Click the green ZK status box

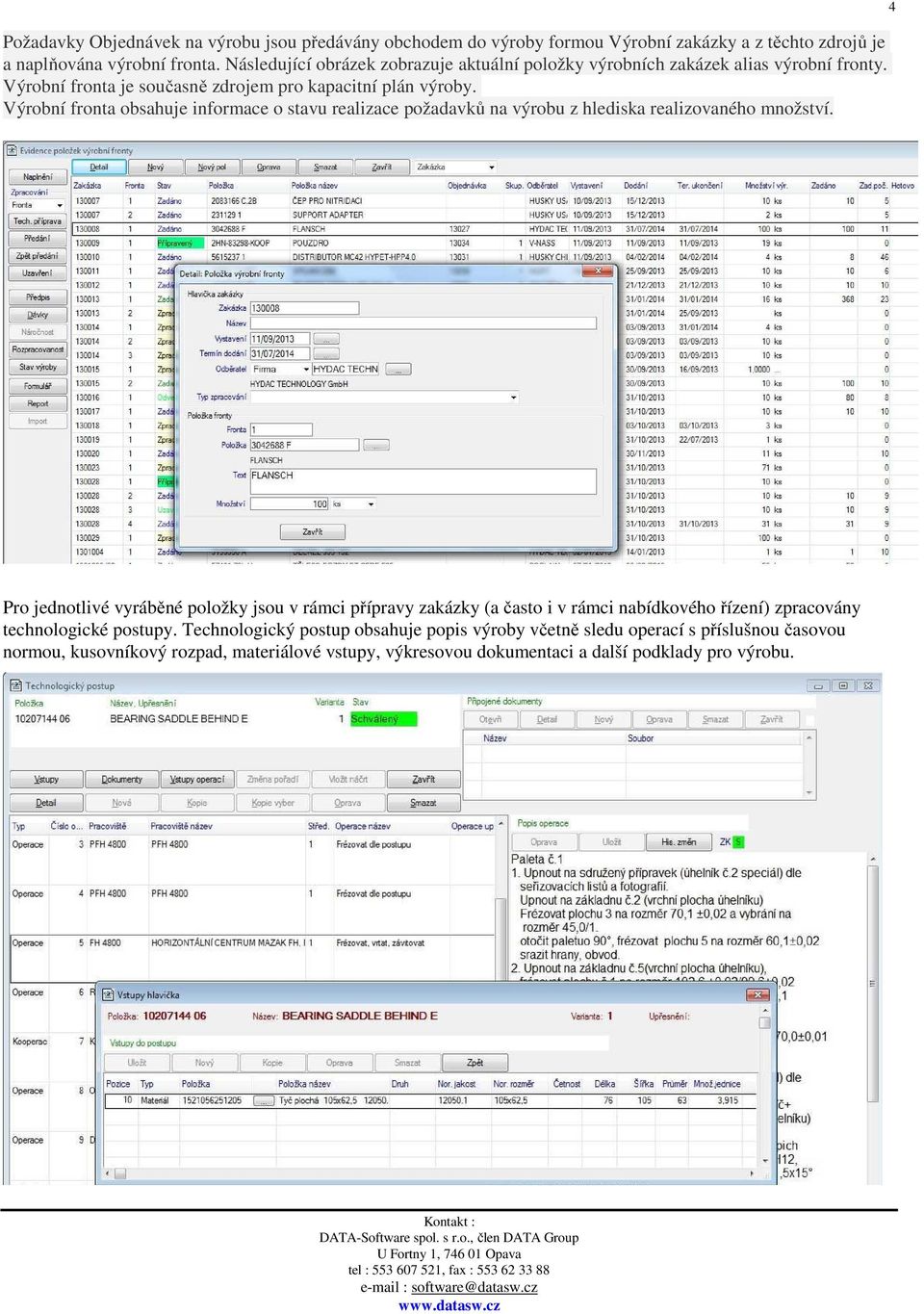(738, 841)
